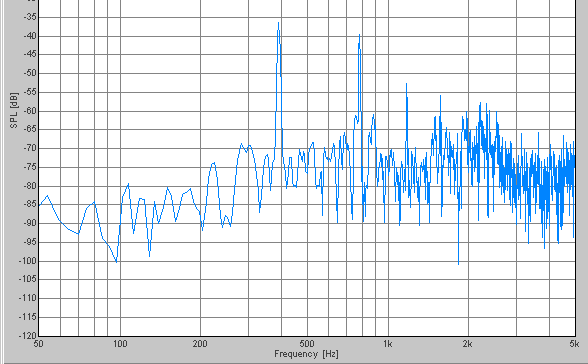Select the second harmonic peak near 800 Hz
This screenshot has width=588, height=364.
tap(359, 35)
